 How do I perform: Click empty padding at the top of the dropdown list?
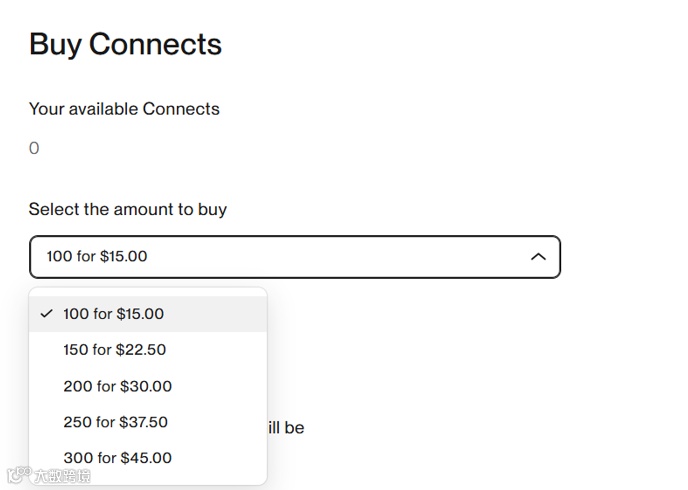point(148,292)
